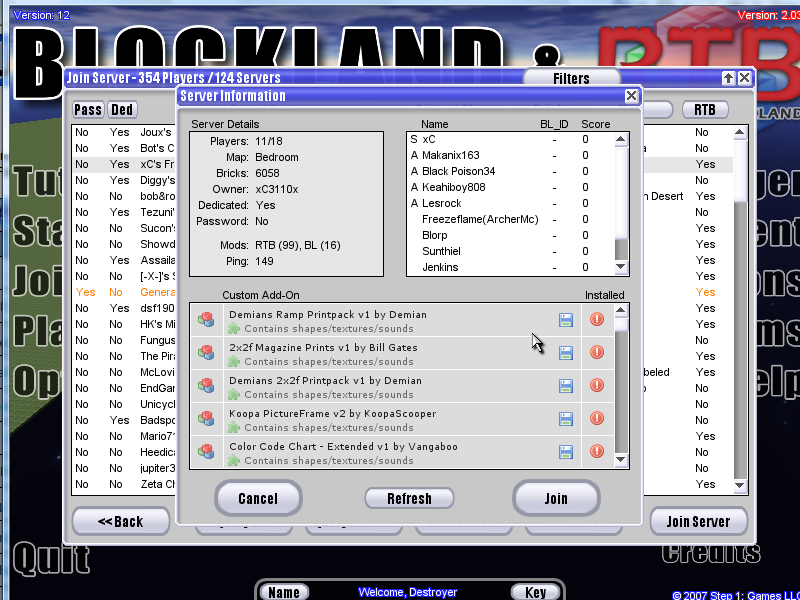800x600 pixels.
Task: Click the puzzle piece icon under 2x2f Magazine Prints
Action: [234, 362]
